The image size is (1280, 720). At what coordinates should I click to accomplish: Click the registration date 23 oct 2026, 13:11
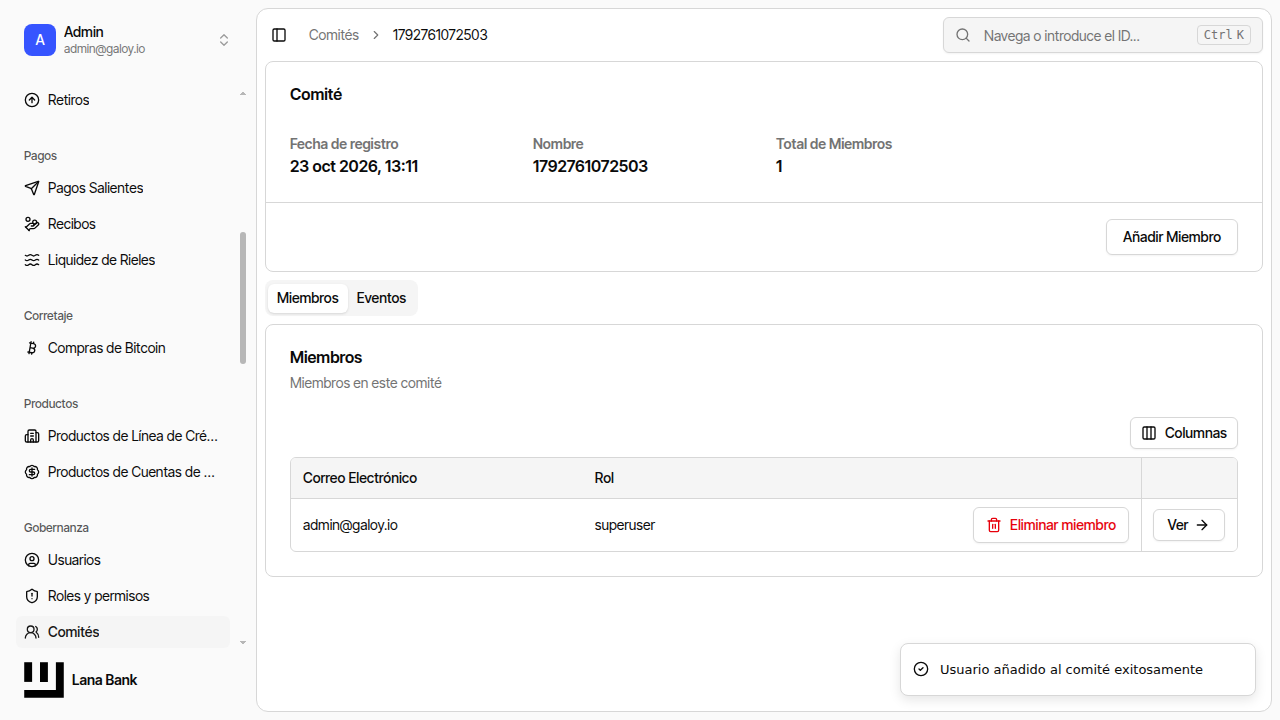[x=354, y=166]
